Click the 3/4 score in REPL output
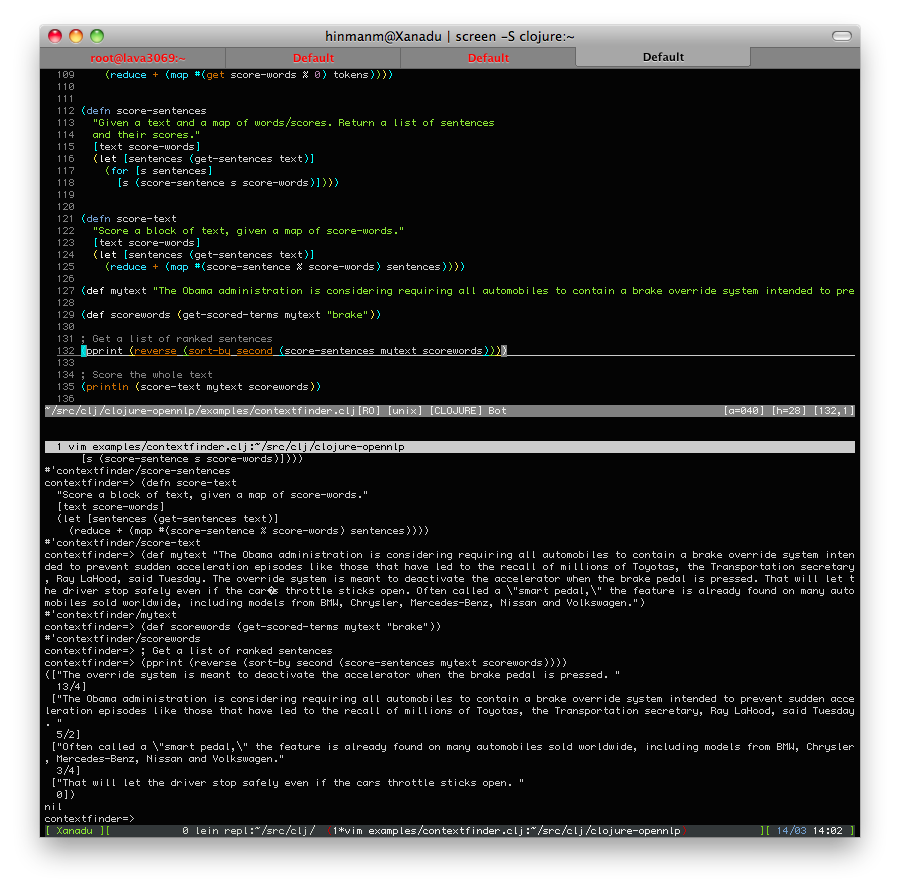Screen dimensions: 900x892 [68, 770]
